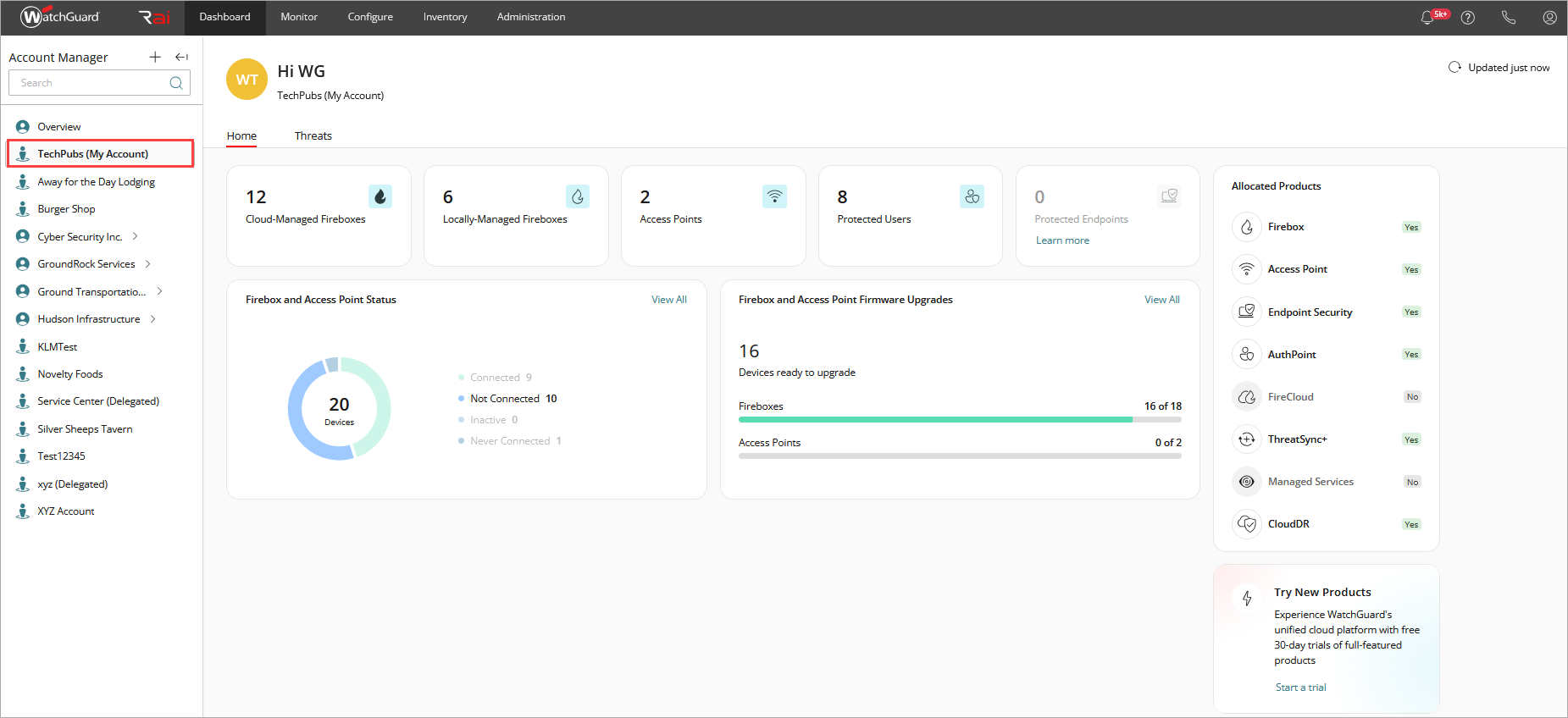Viewport: 1568px width, 718px height.
Task: Open the Inventory menu
Action: click(x=445, y=17)
